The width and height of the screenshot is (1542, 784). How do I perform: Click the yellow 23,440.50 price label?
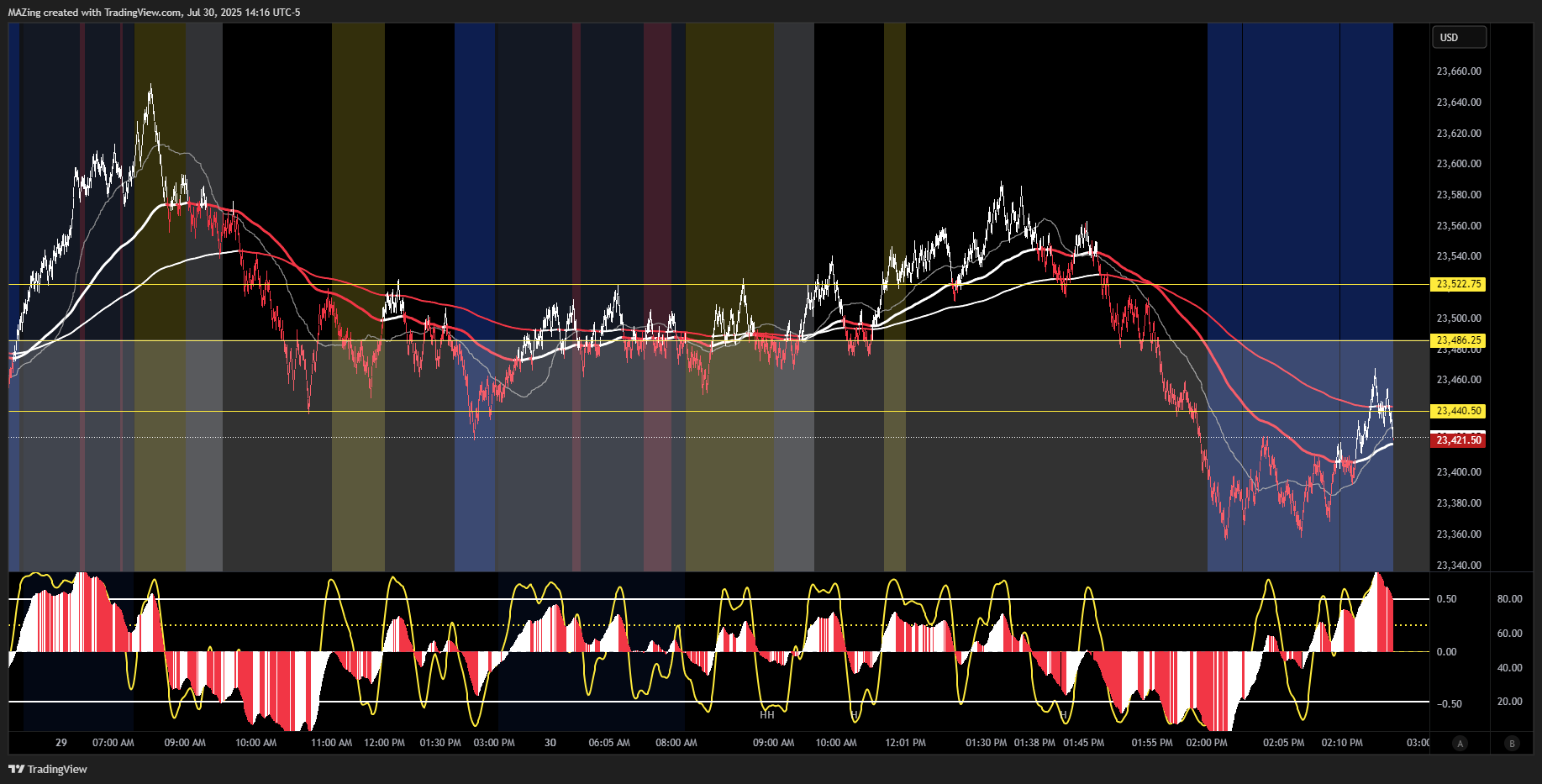[x=1458, y=411]
